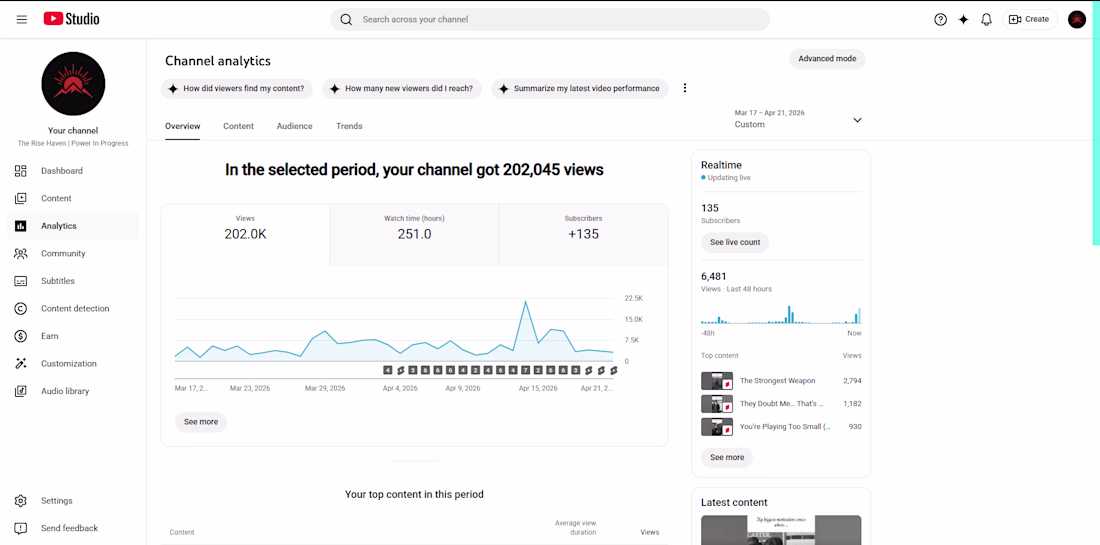Click the chart marker showing 3 videos
1100x545 pixels.
575,370
